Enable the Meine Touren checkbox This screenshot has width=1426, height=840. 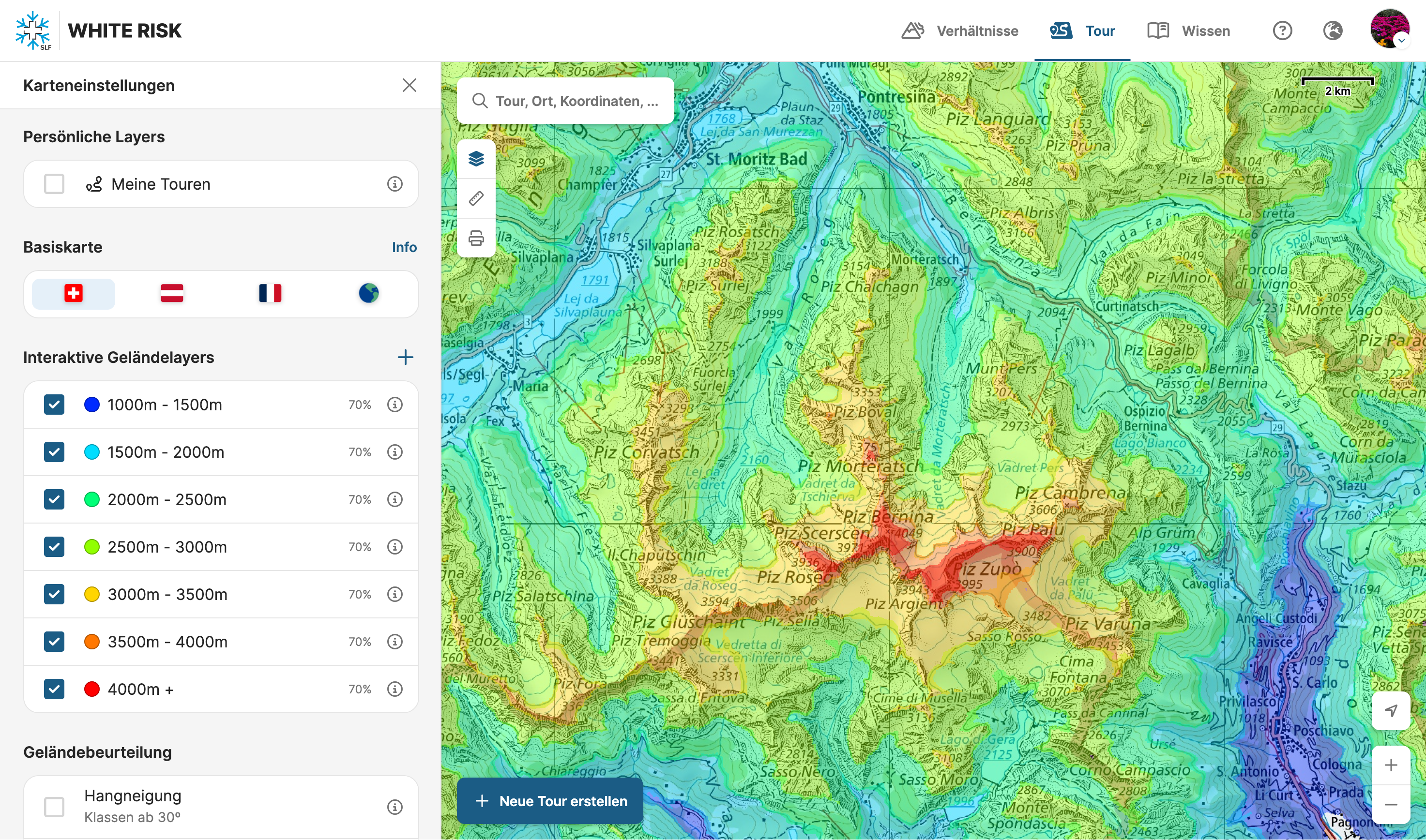pyautogui.click(x=54, y=184)
